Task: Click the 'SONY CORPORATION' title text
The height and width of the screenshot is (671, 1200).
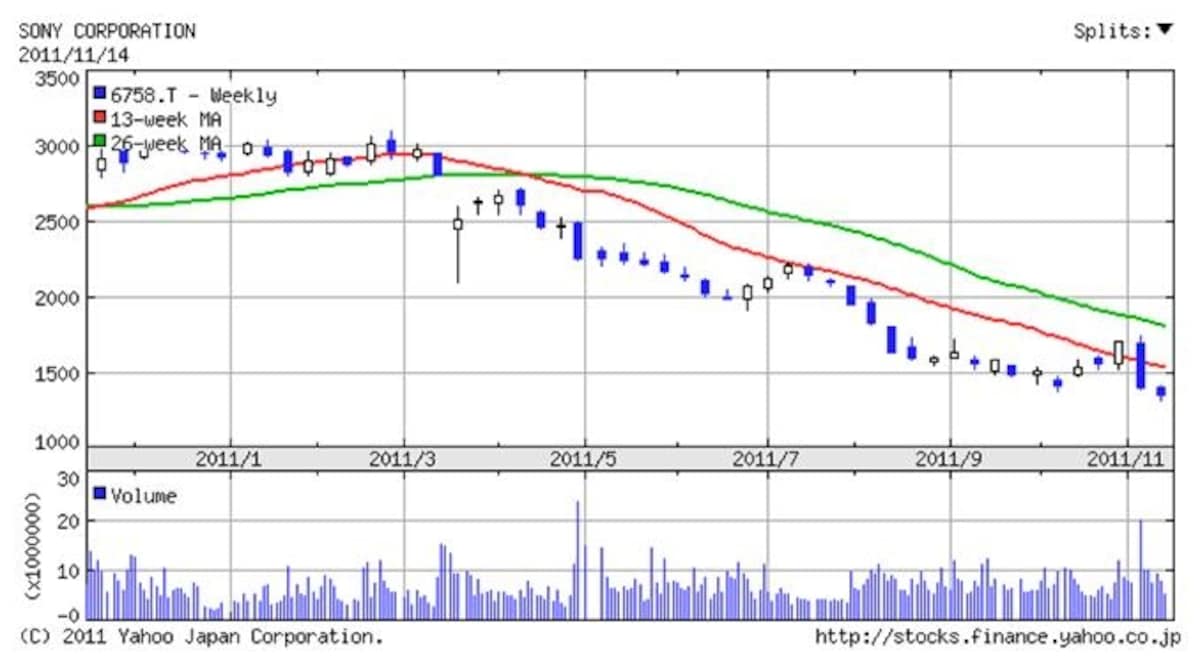Action: (107, 31)
